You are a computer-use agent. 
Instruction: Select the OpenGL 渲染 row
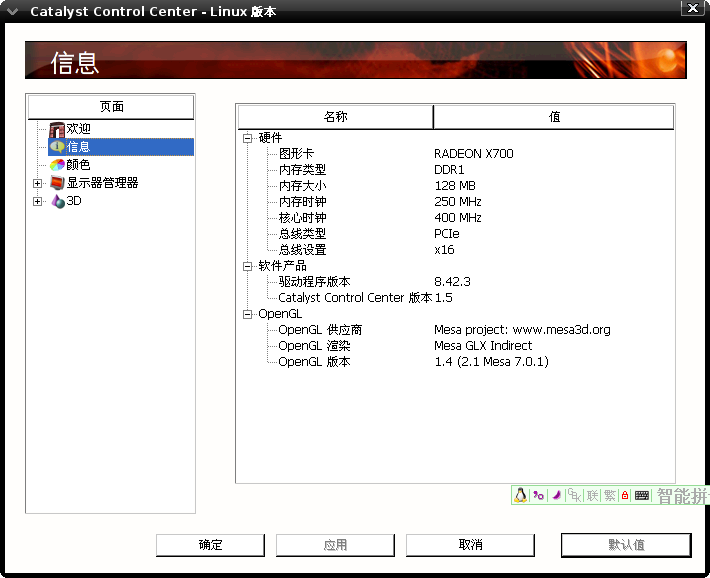tap(458, 346)
